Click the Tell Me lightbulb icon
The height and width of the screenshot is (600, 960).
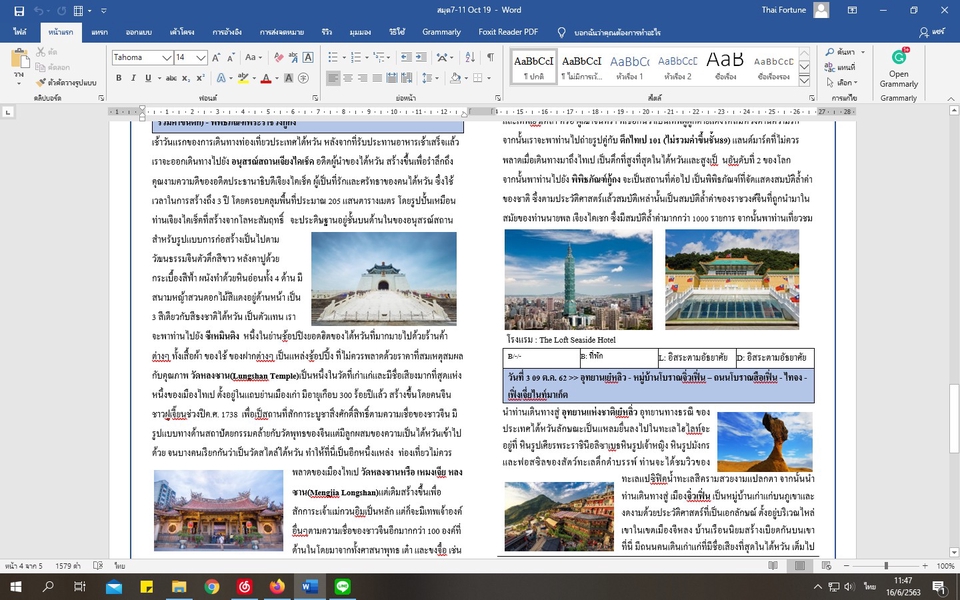[561, 32]
